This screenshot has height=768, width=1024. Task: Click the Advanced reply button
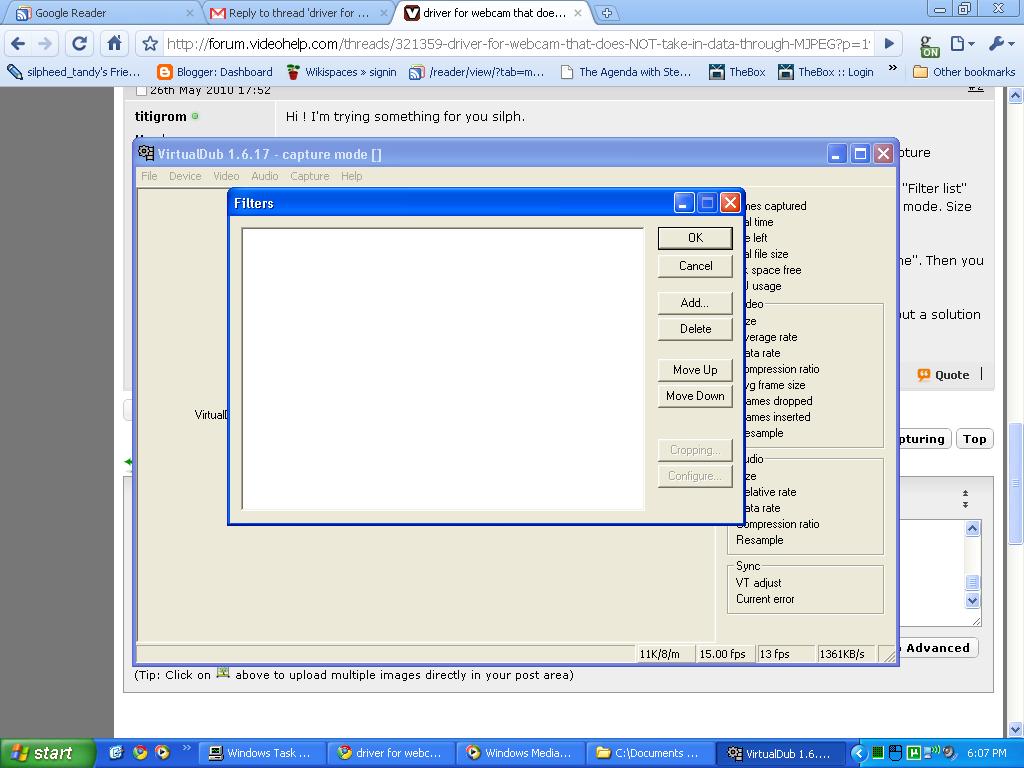(938, 648)
